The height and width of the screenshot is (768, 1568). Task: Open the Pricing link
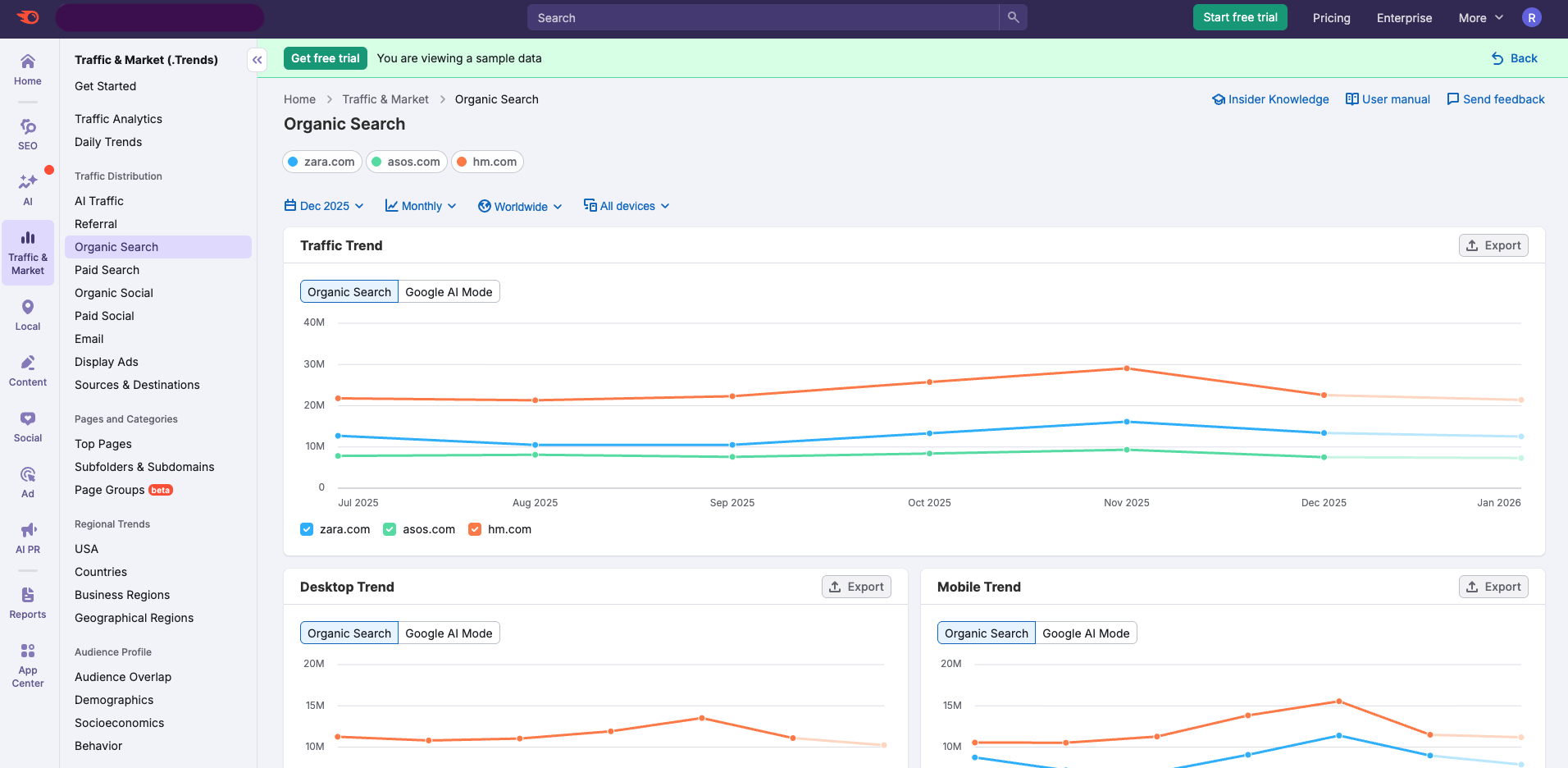[1331, 18]
